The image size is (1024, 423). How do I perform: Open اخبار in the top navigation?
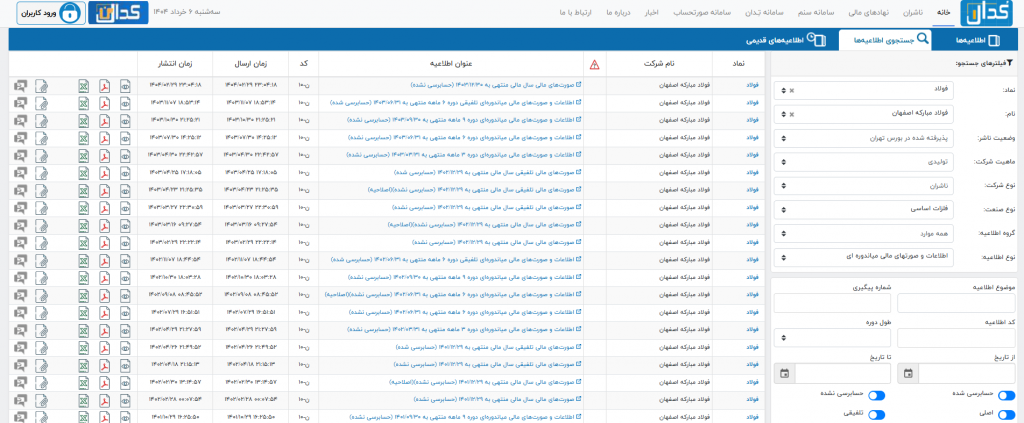(652, 12)
